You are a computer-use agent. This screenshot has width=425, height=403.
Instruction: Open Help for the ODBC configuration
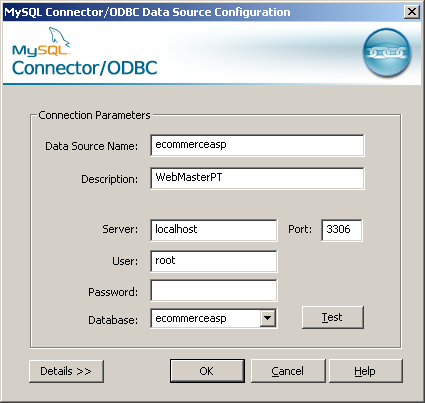[366, 371]
